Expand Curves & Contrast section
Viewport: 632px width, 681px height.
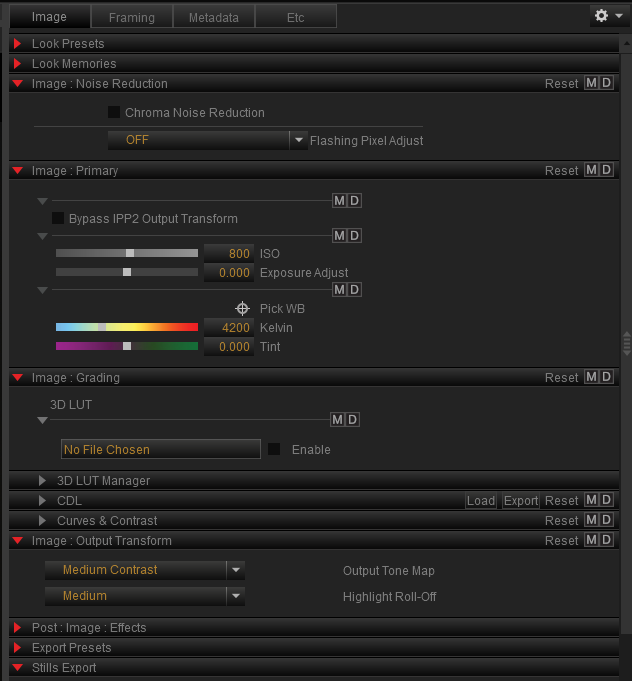(x=42, y=520)
